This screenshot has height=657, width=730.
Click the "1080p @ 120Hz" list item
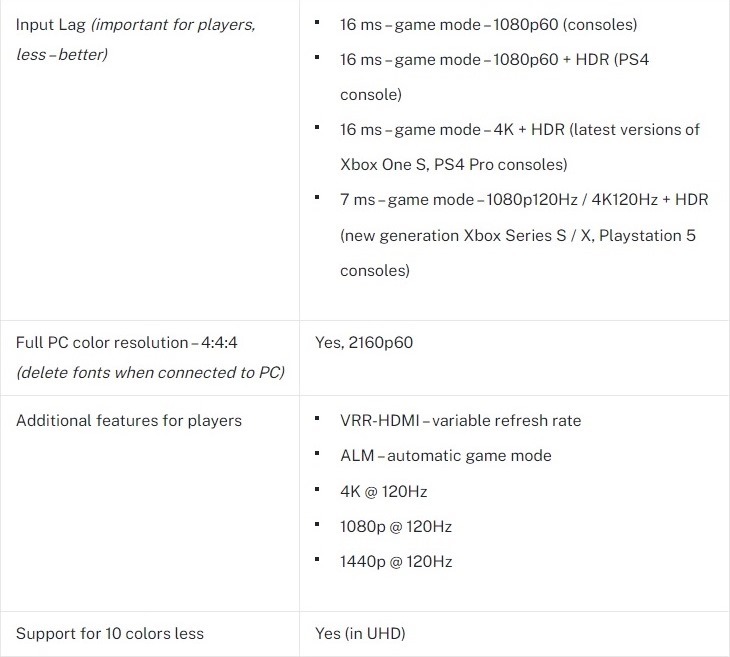tap(396, 527)
